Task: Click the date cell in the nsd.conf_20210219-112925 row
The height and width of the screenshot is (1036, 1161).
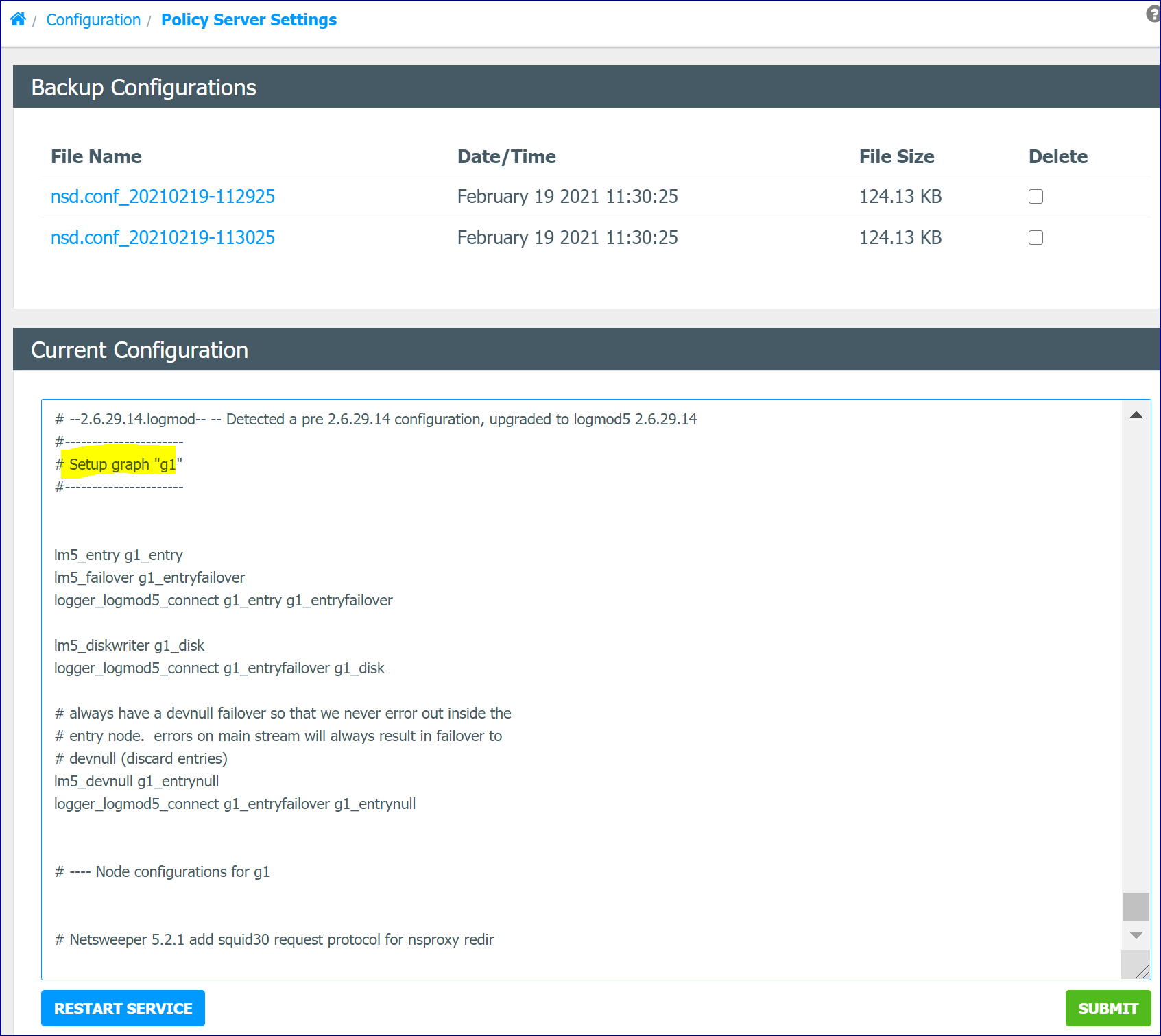Action: coord(568,197)
